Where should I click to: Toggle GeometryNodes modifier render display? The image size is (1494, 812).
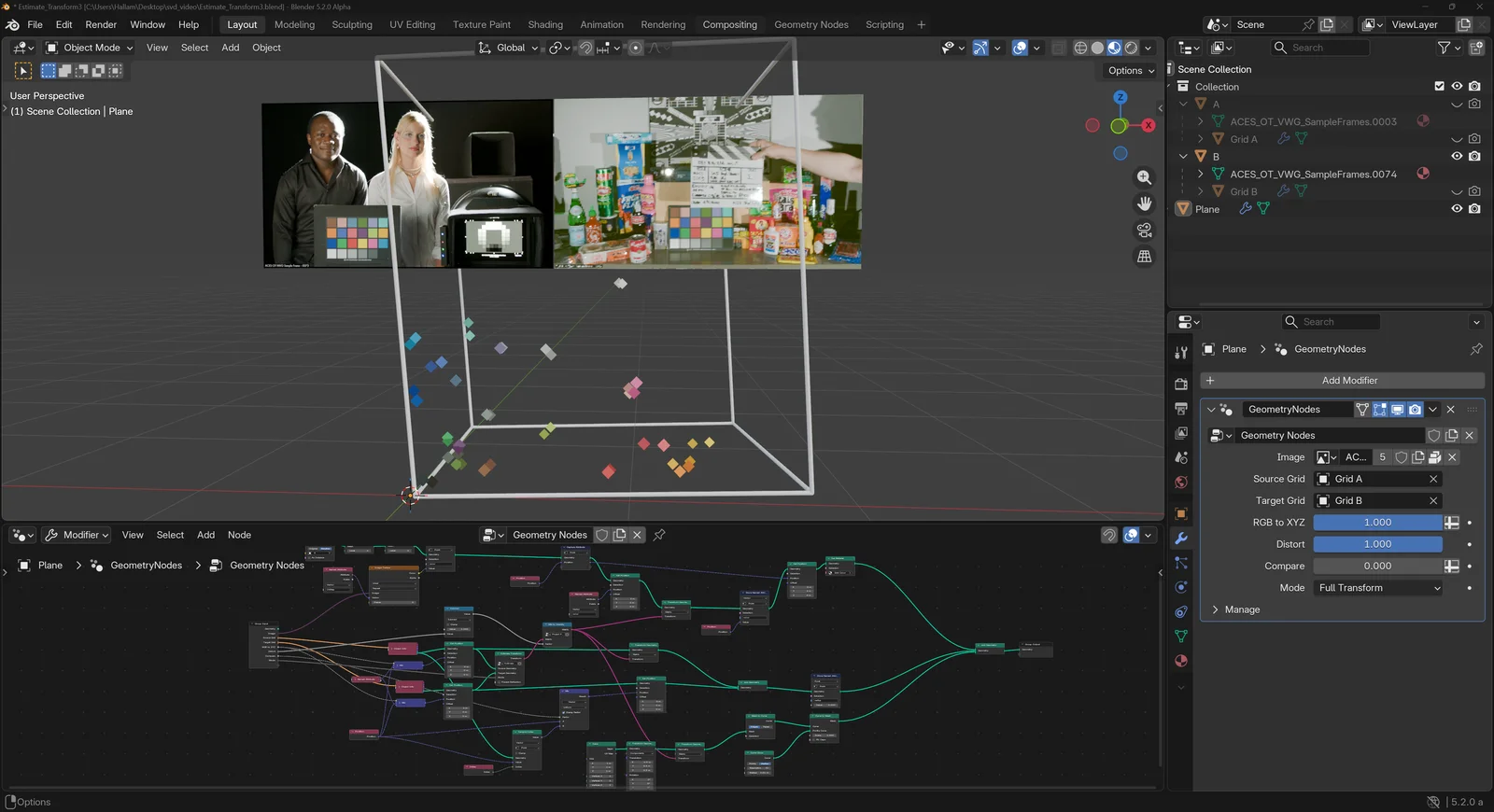pos(1416,410)
